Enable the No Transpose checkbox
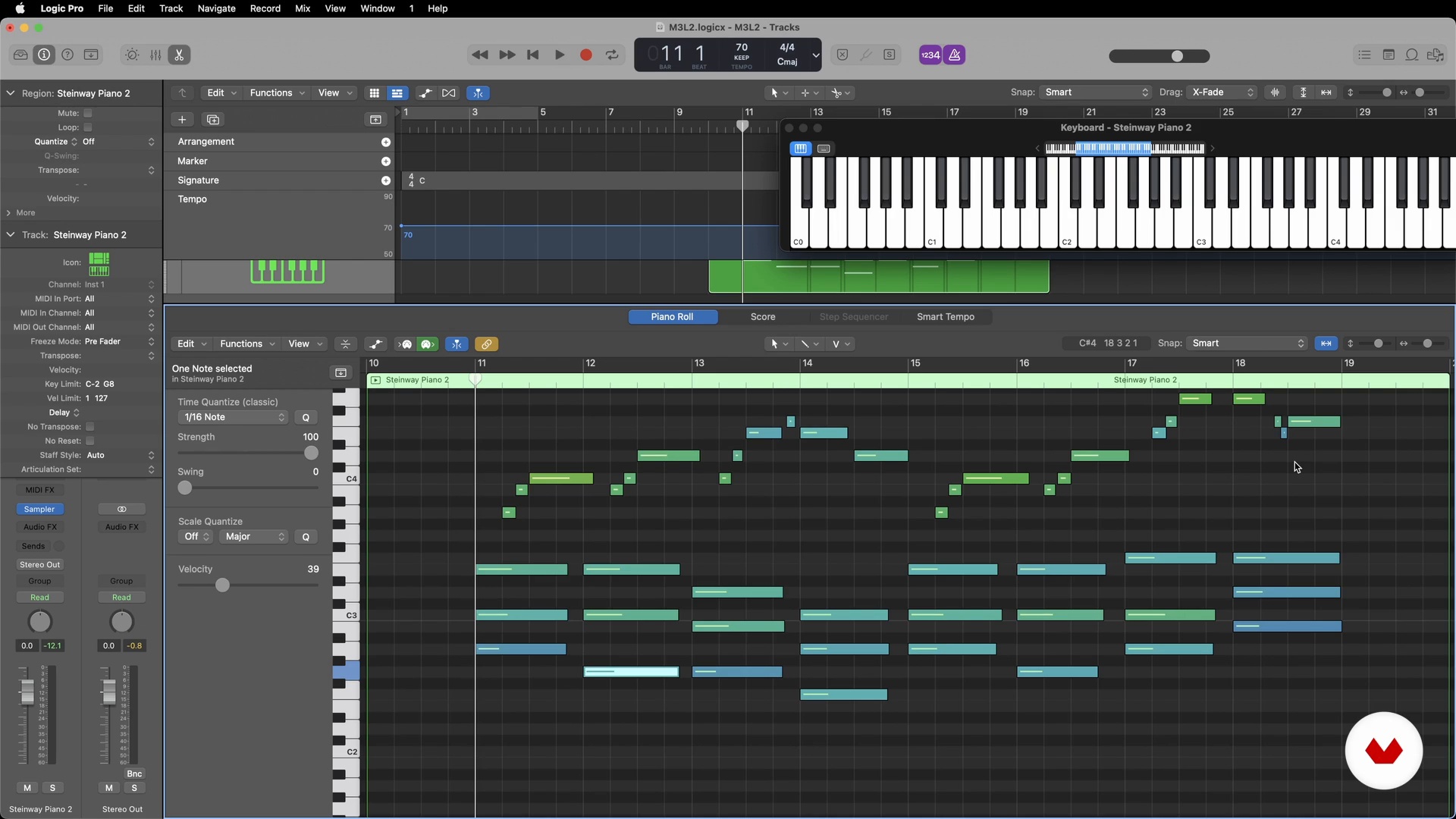 coord(89,427)
